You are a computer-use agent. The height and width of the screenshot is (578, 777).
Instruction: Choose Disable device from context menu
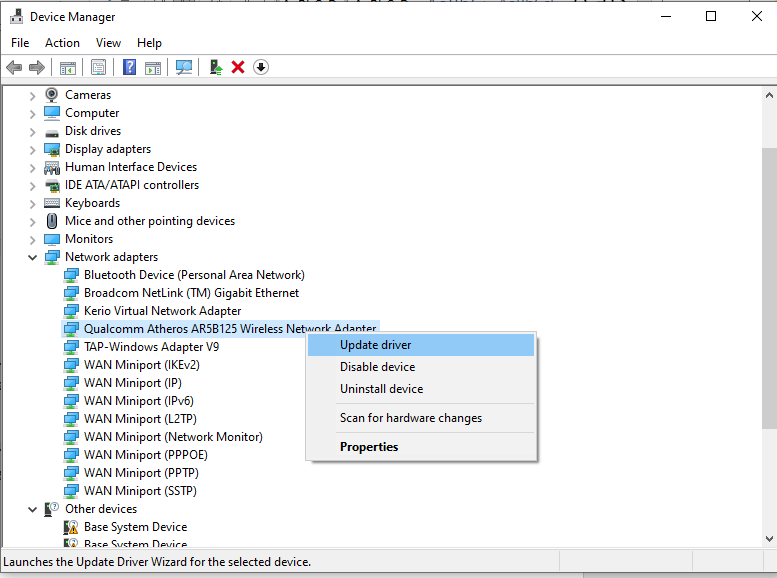(421, 367)
